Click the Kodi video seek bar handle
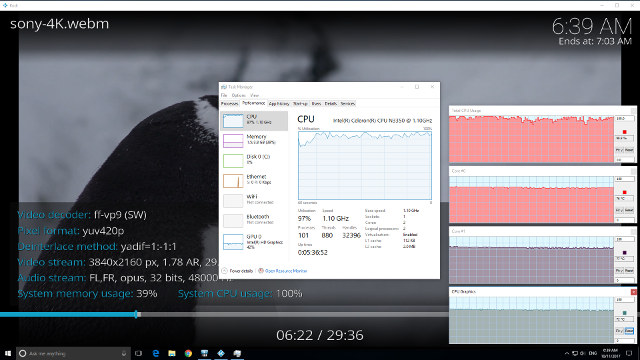The width and height of the screenshot is (640, 360). (x=137, y=314)
